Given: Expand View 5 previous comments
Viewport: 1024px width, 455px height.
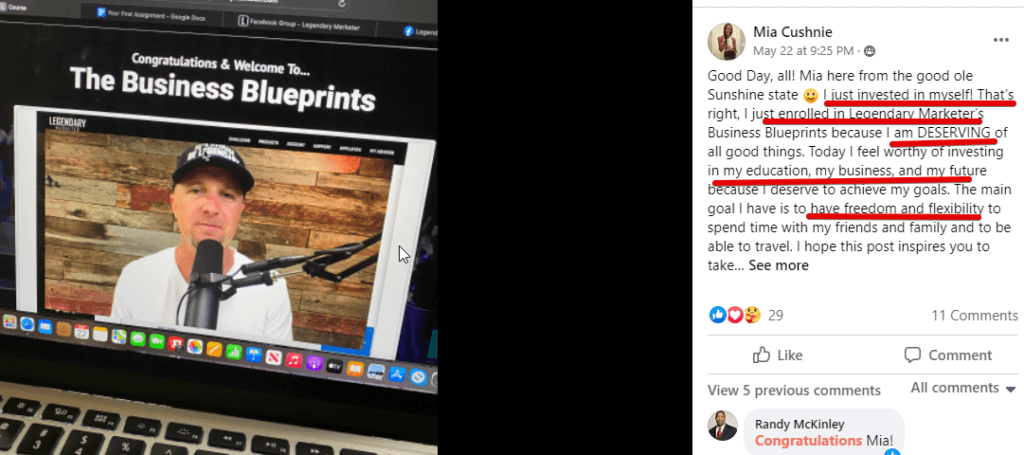Looking at the screenshot, I should pos(794,390).
